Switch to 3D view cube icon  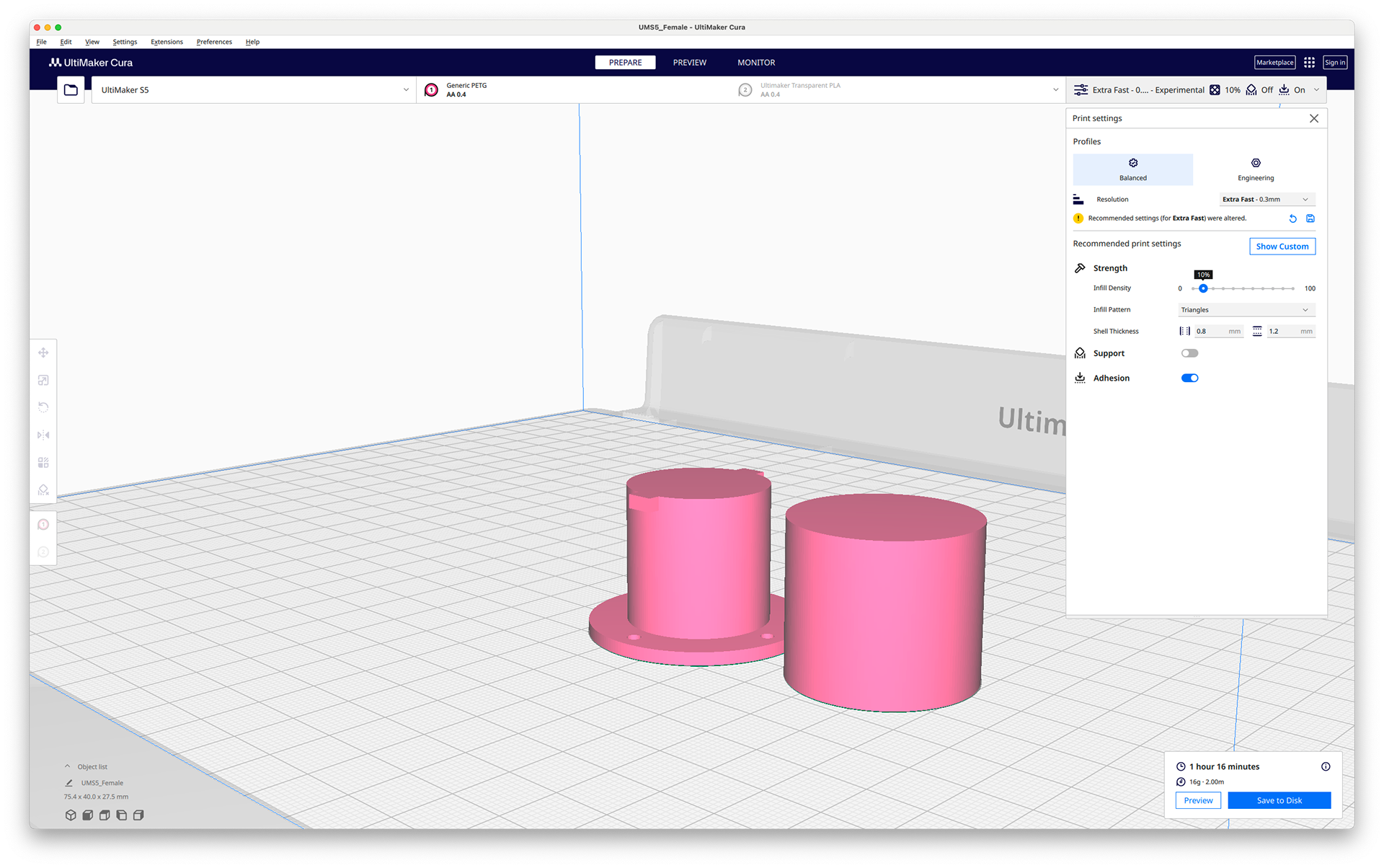[71, 815]
